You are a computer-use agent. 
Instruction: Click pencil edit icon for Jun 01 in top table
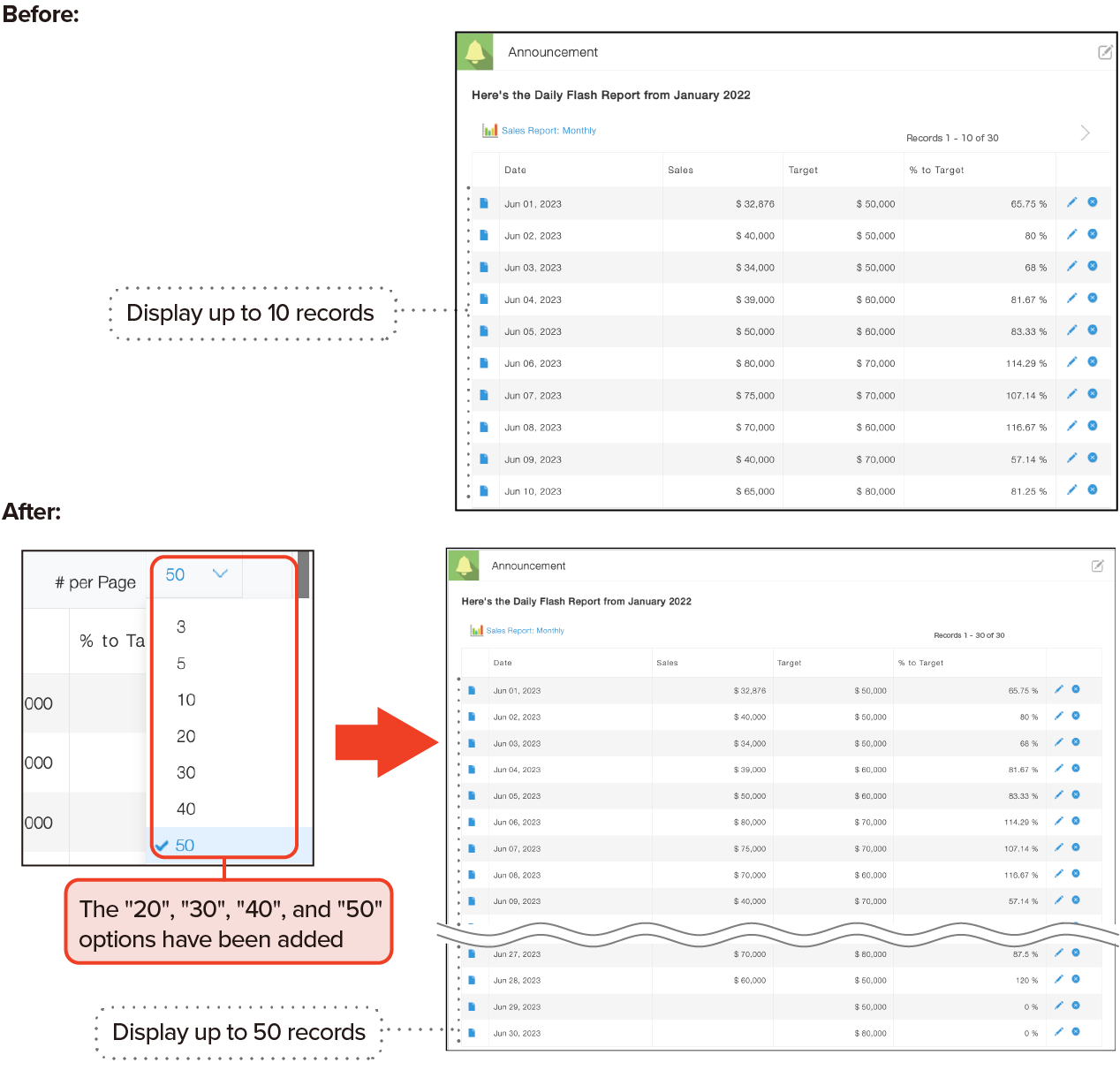pyautogui.click(x=1071, y=202)
